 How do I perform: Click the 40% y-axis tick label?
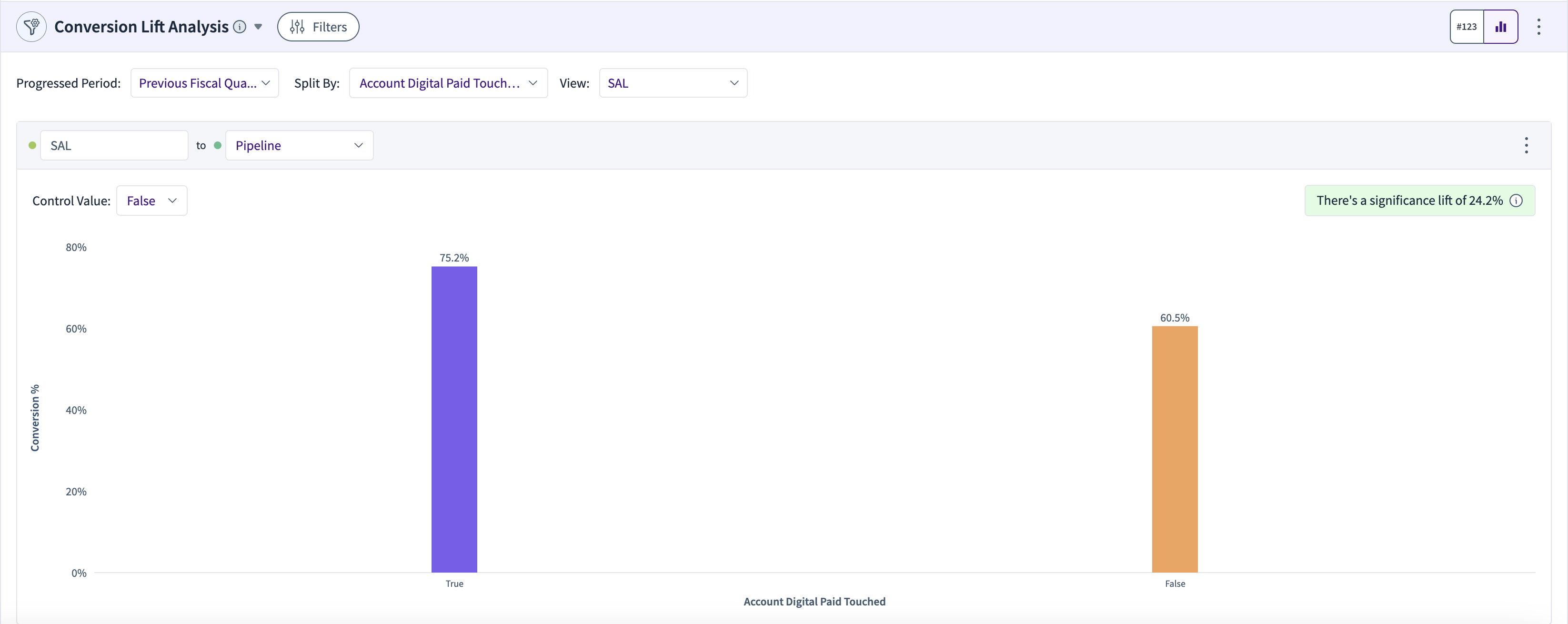(x=76, y=410)
